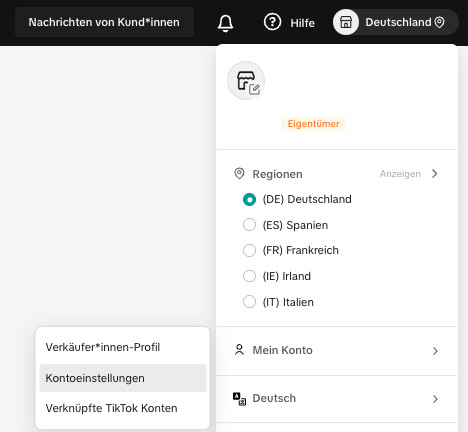Select the (DE) Deutschland radio button
The width and height of the screenshot is (468, 432).
point(249,199)
